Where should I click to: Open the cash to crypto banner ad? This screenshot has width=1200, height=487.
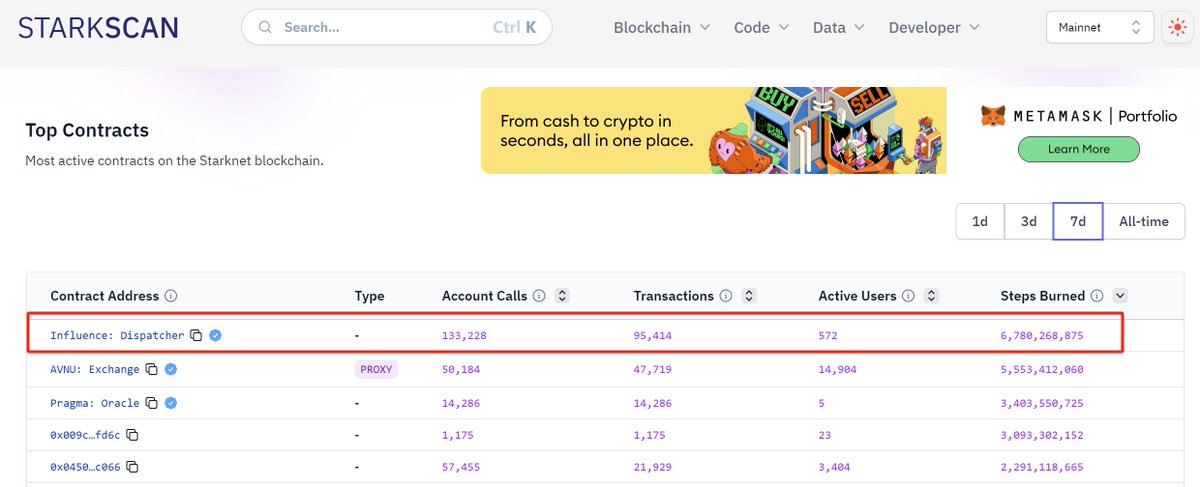(x=713, y=130)
